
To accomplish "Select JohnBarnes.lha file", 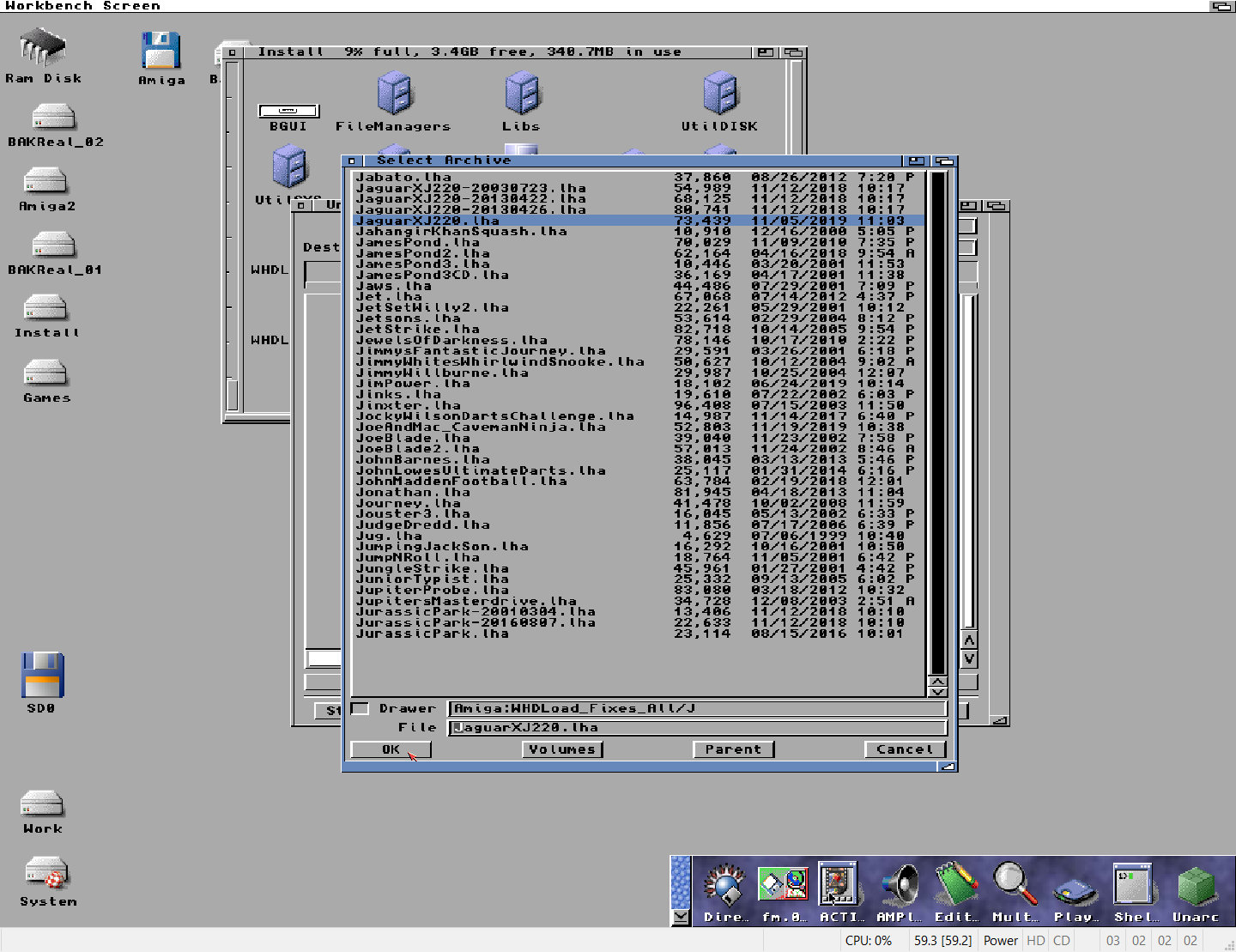I will click(639, 459).
